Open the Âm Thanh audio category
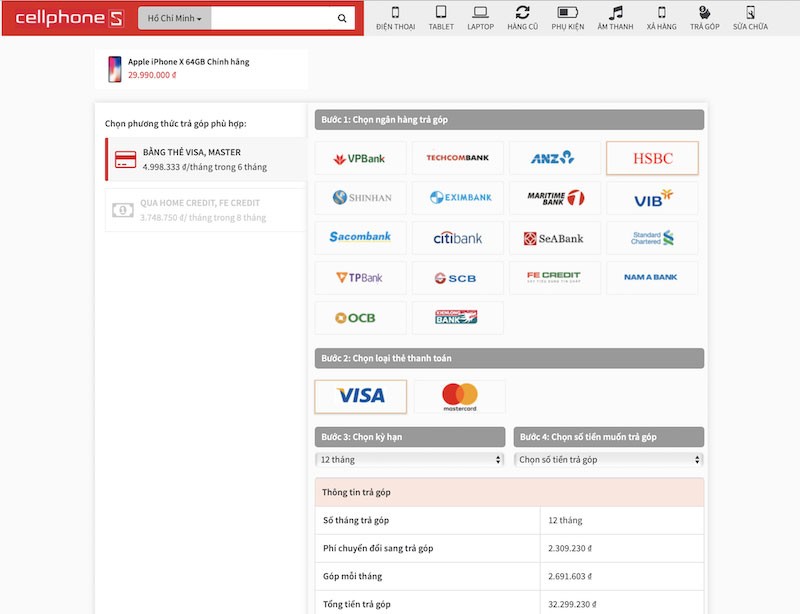Image resolution: width=800 pixels, height=614 pixels. click(x=615, y=18)
